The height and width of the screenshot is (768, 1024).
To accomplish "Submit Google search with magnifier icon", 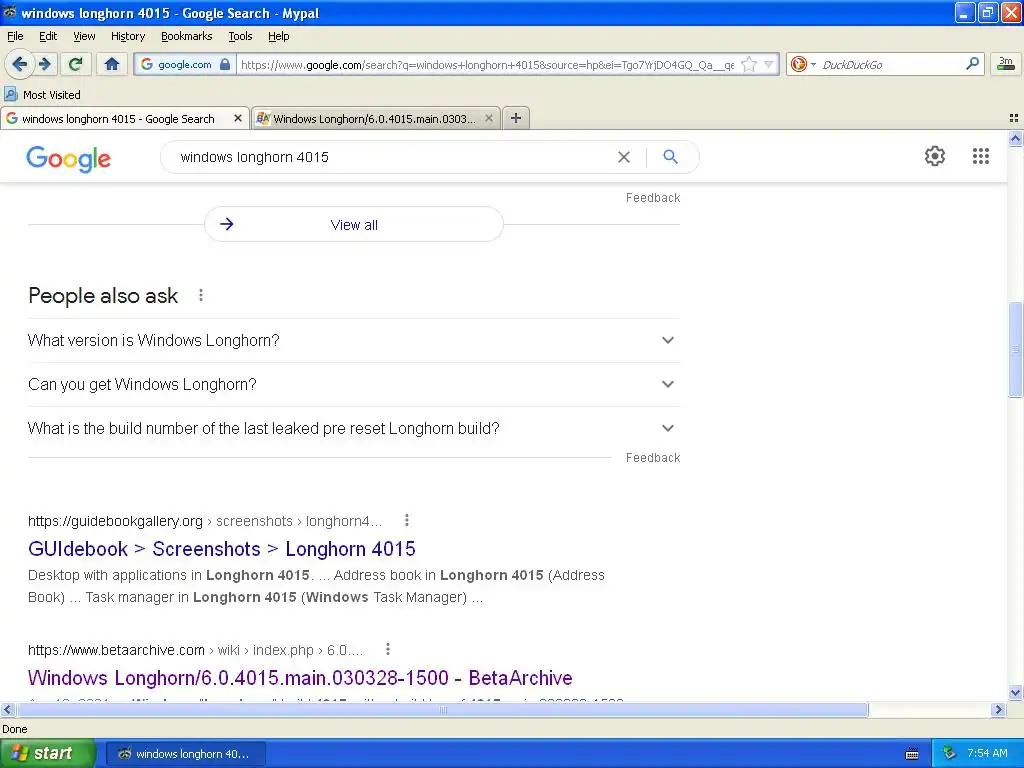I will tap(670, 157).
